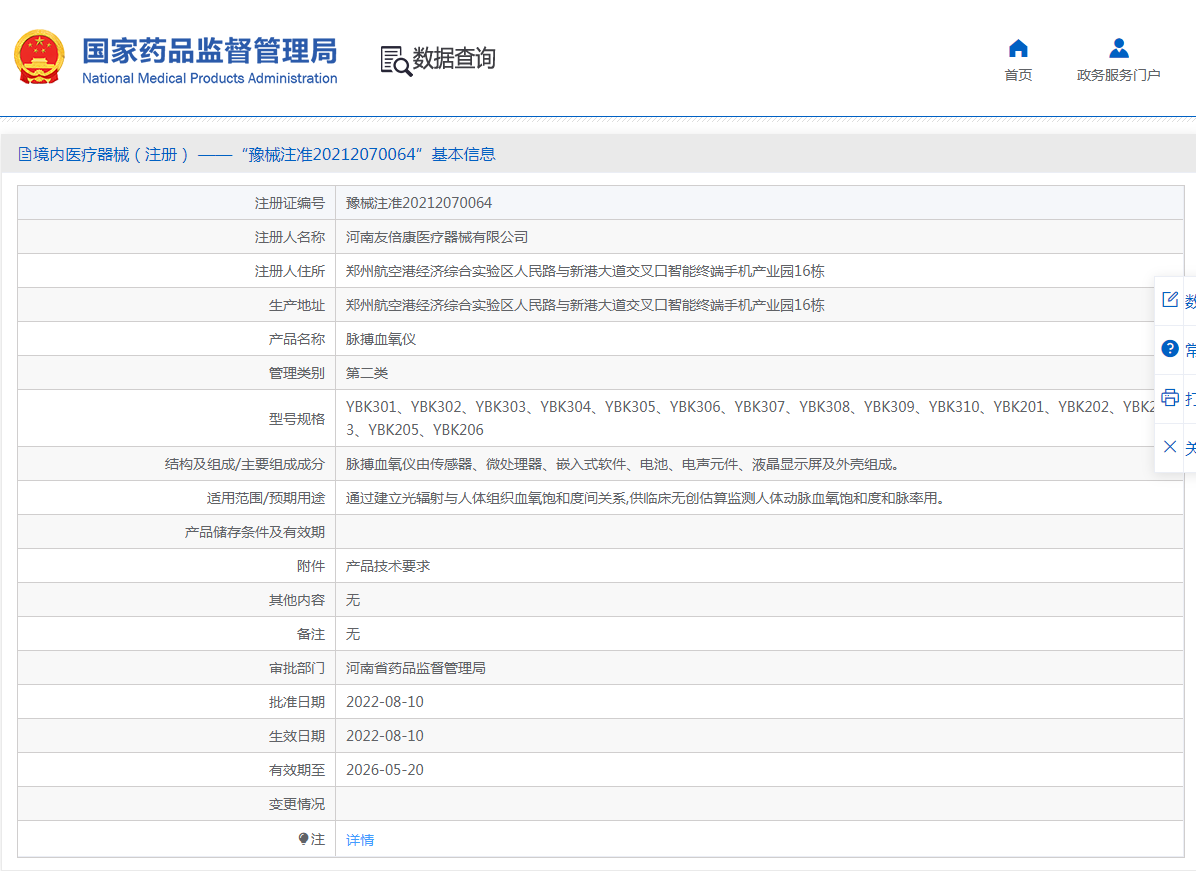This screenshot has width=1196, height=871.
Task: Click the 数据查询 heading text
Action: 454,59
